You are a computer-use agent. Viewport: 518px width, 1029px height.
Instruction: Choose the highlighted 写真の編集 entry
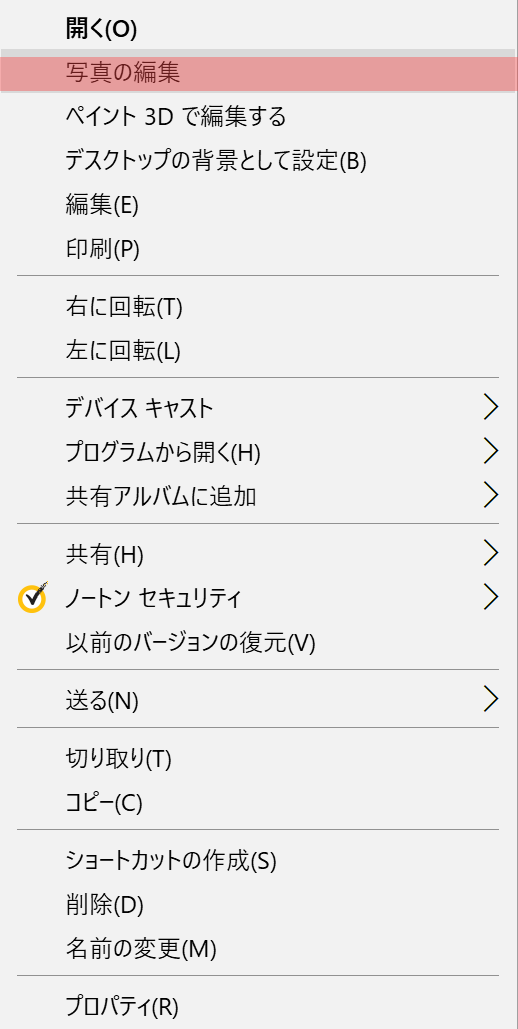point(259,73)
